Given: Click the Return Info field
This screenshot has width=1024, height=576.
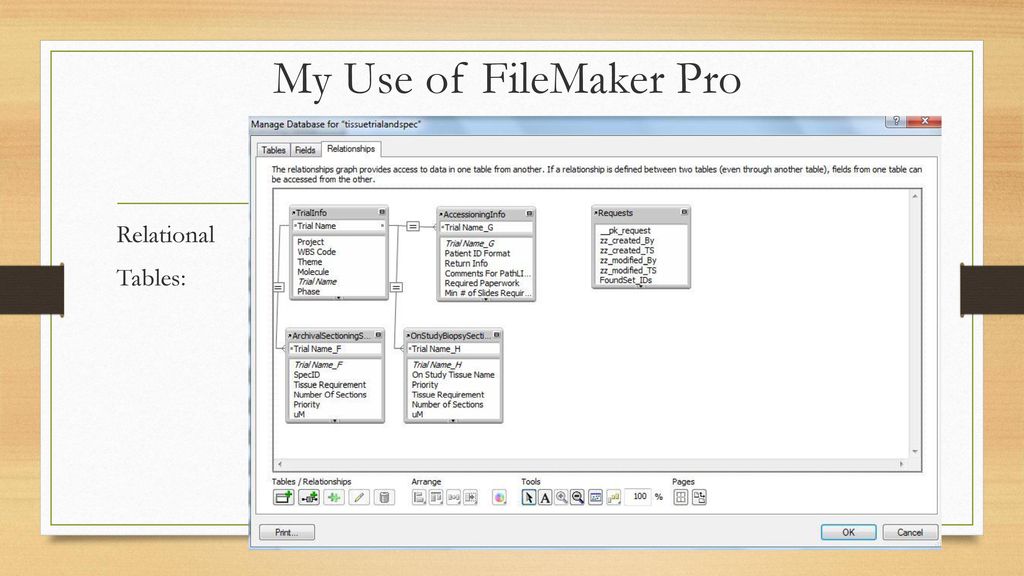Looking at the screenshot, I should coord(466,263).
